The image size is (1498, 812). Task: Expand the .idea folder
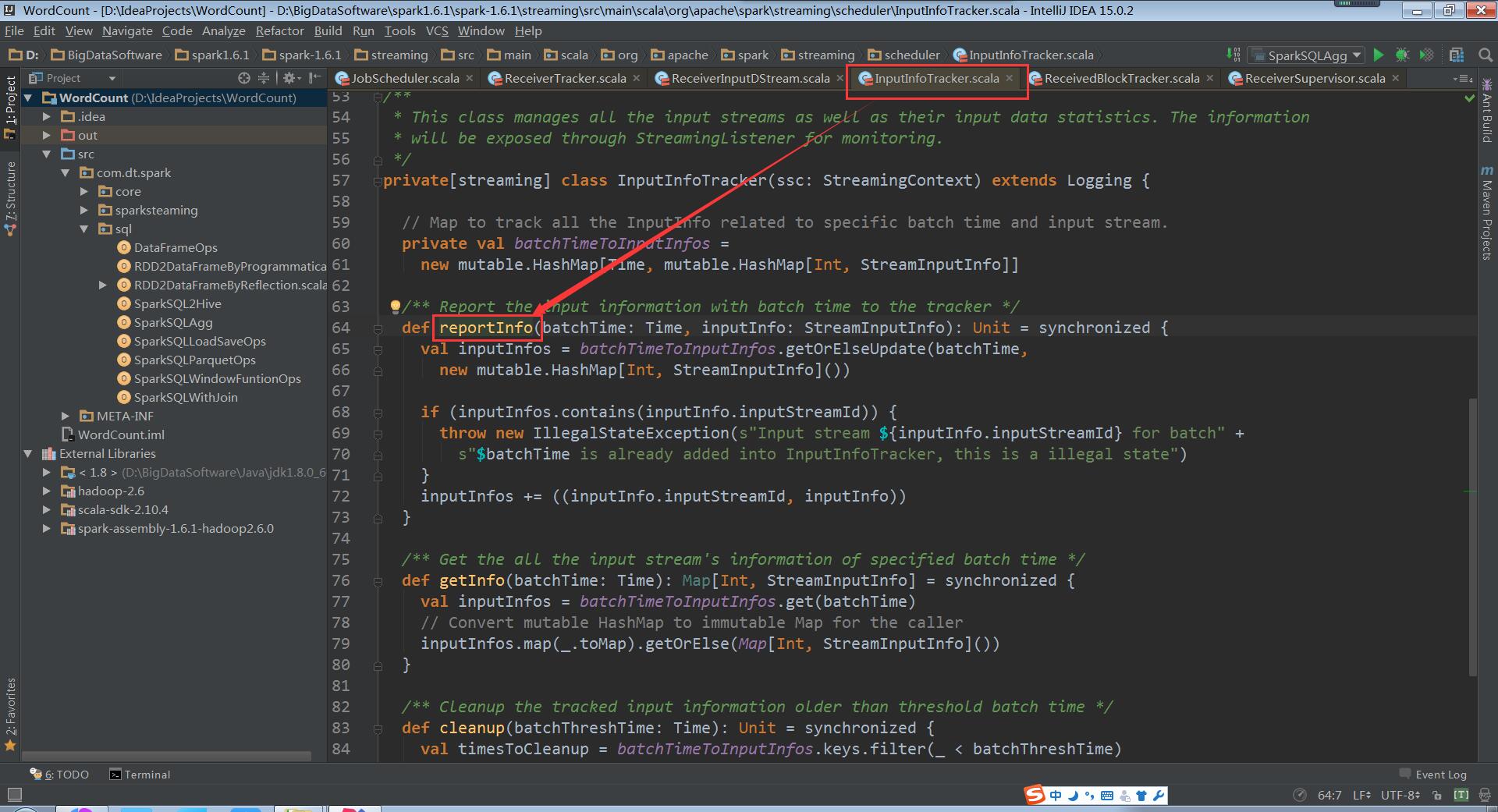click(47, 116)
